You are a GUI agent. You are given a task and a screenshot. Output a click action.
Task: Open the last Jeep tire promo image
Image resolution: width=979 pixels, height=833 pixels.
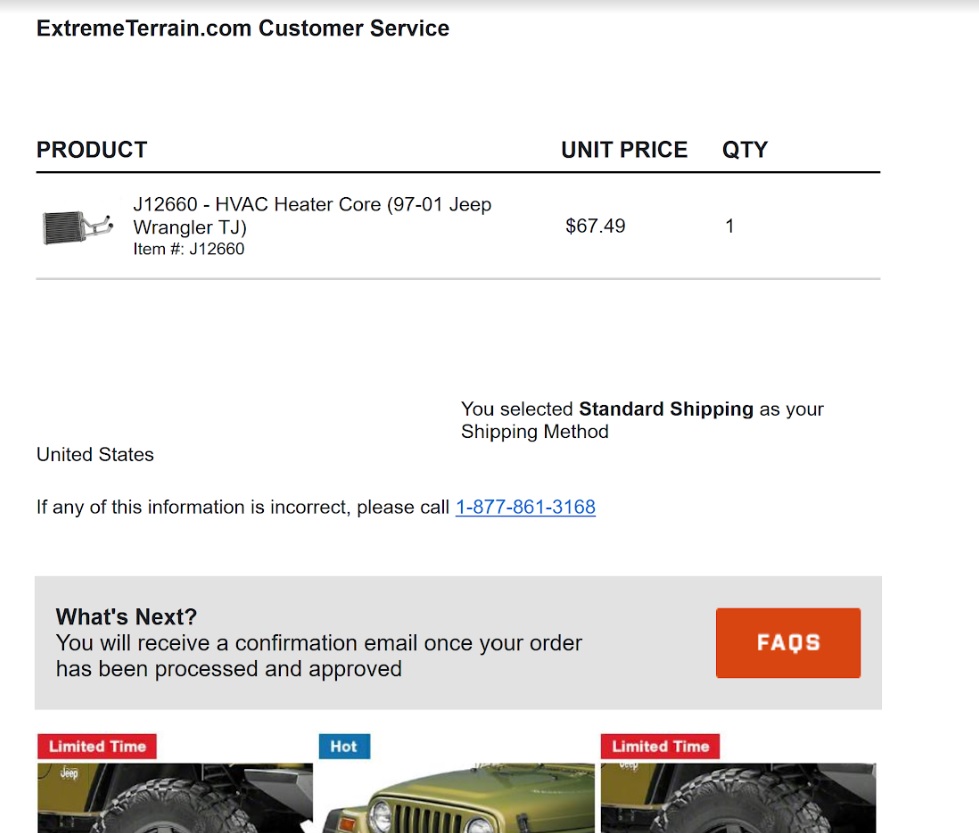[738, 797]
